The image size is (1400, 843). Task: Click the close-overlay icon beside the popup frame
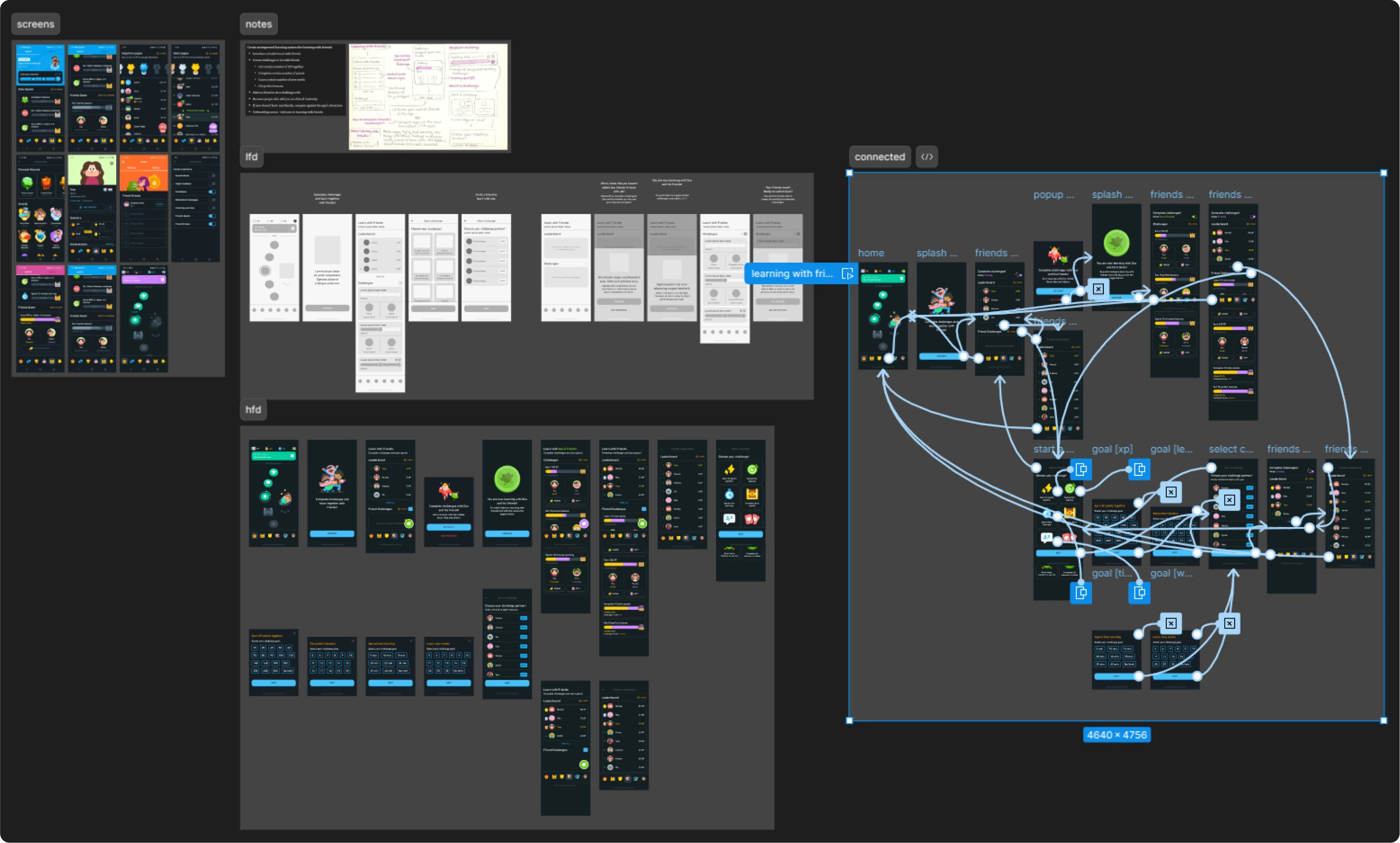click(x=1099, y=289)
